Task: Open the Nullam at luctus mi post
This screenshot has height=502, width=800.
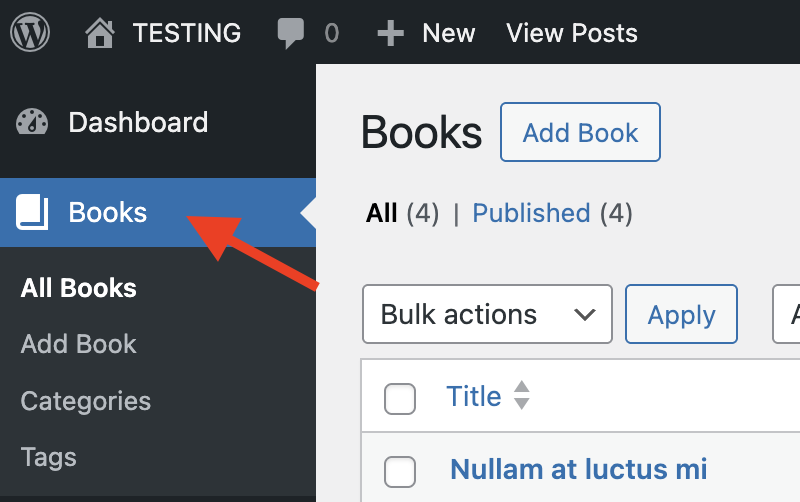Action: coord(579,468)
